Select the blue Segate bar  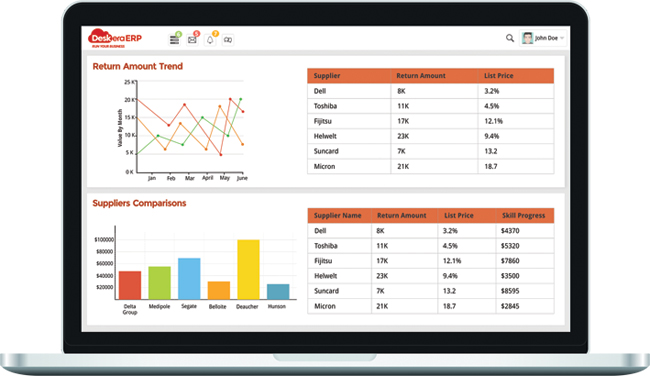click(x=189, y=279)
